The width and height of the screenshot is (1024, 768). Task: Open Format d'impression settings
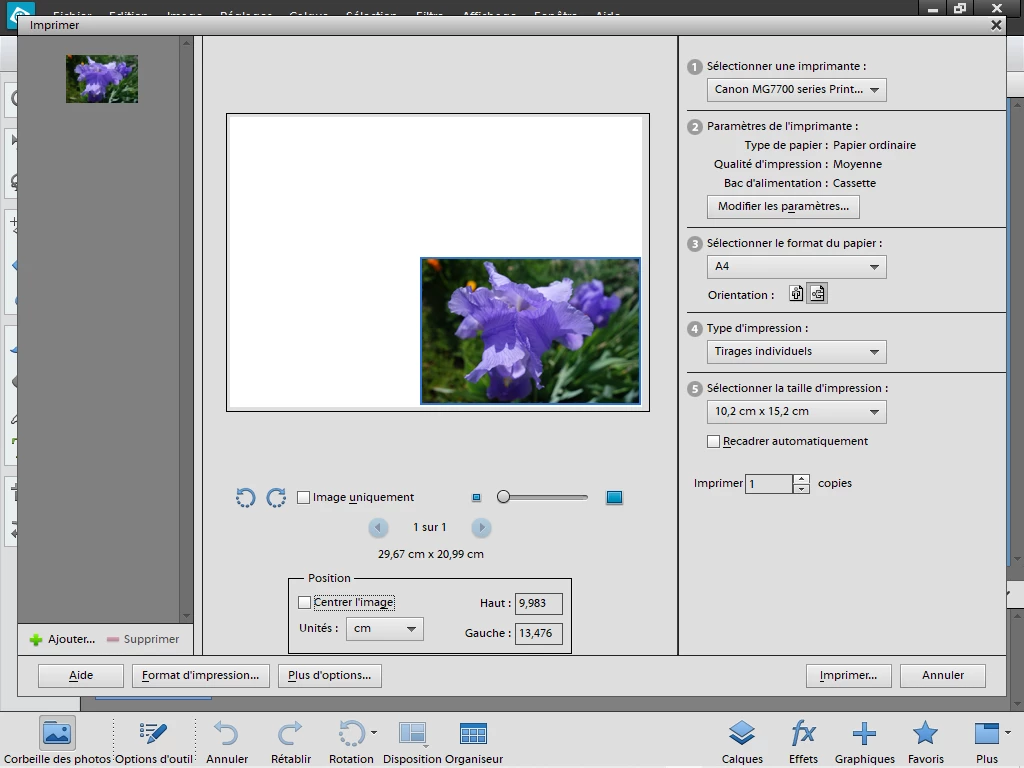200,675
